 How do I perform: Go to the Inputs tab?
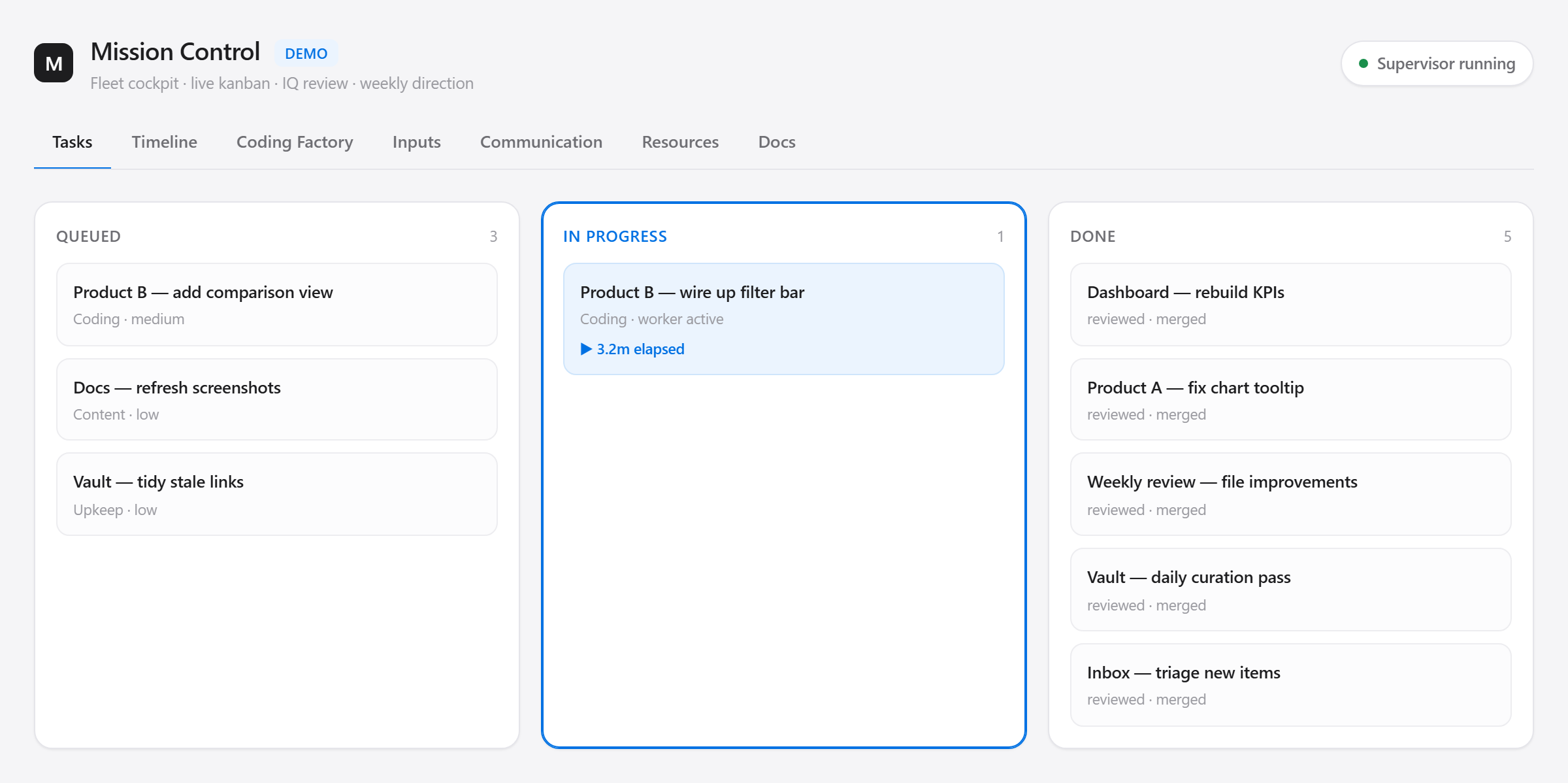(416, 142)
